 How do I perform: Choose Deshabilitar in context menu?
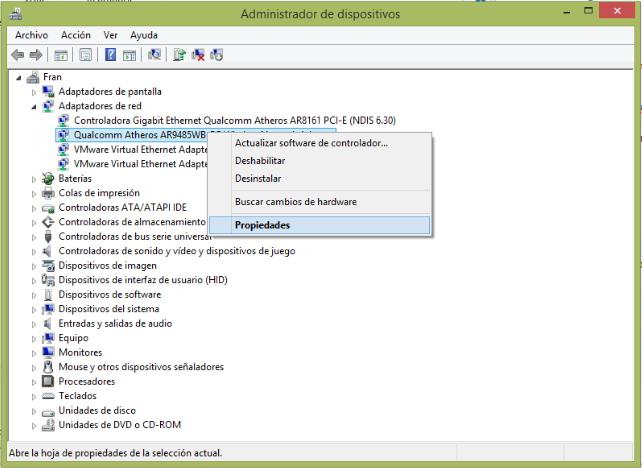320,161
